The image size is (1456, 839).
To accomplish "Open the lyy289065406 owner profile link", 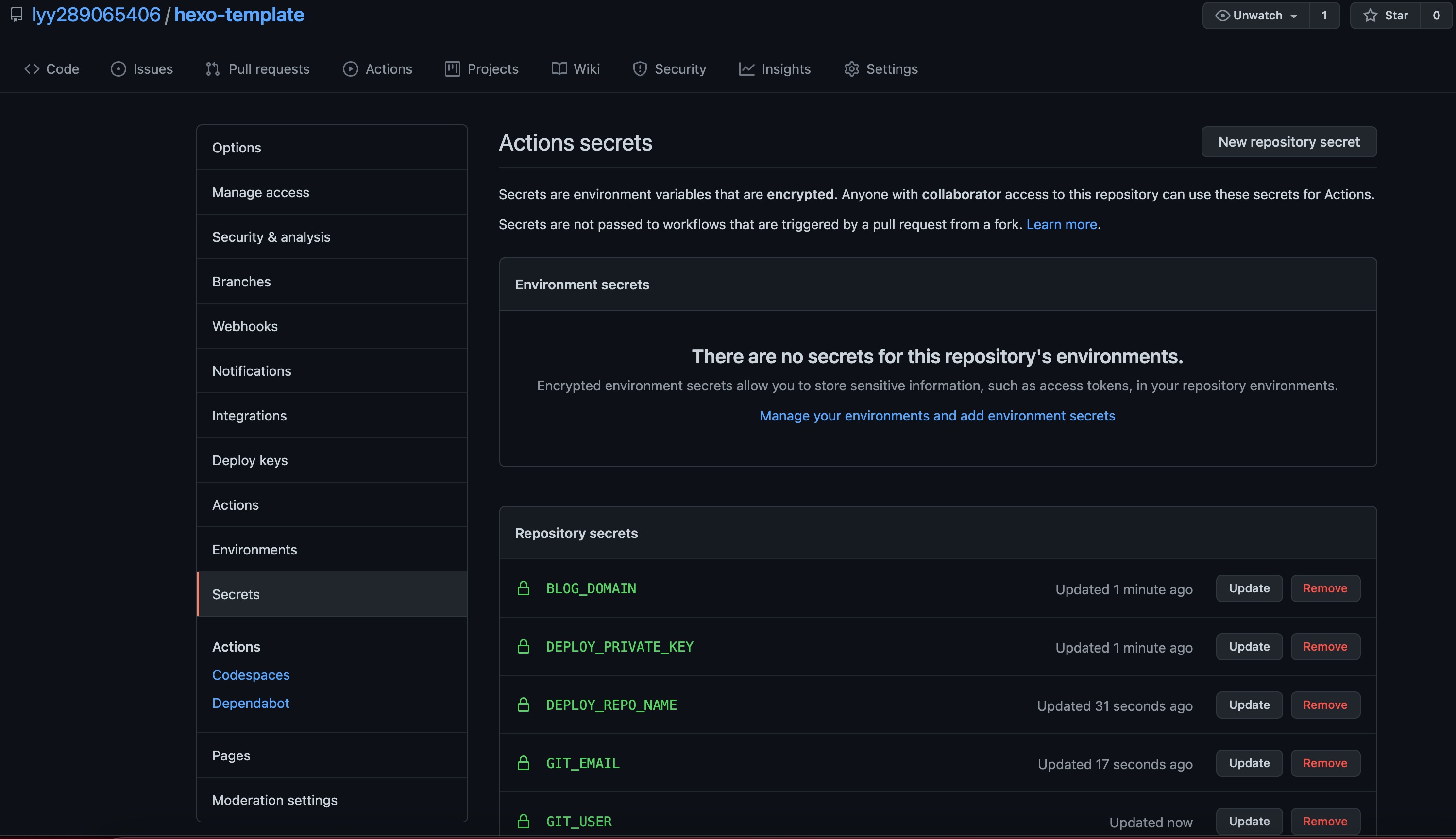I will point(96,15).
